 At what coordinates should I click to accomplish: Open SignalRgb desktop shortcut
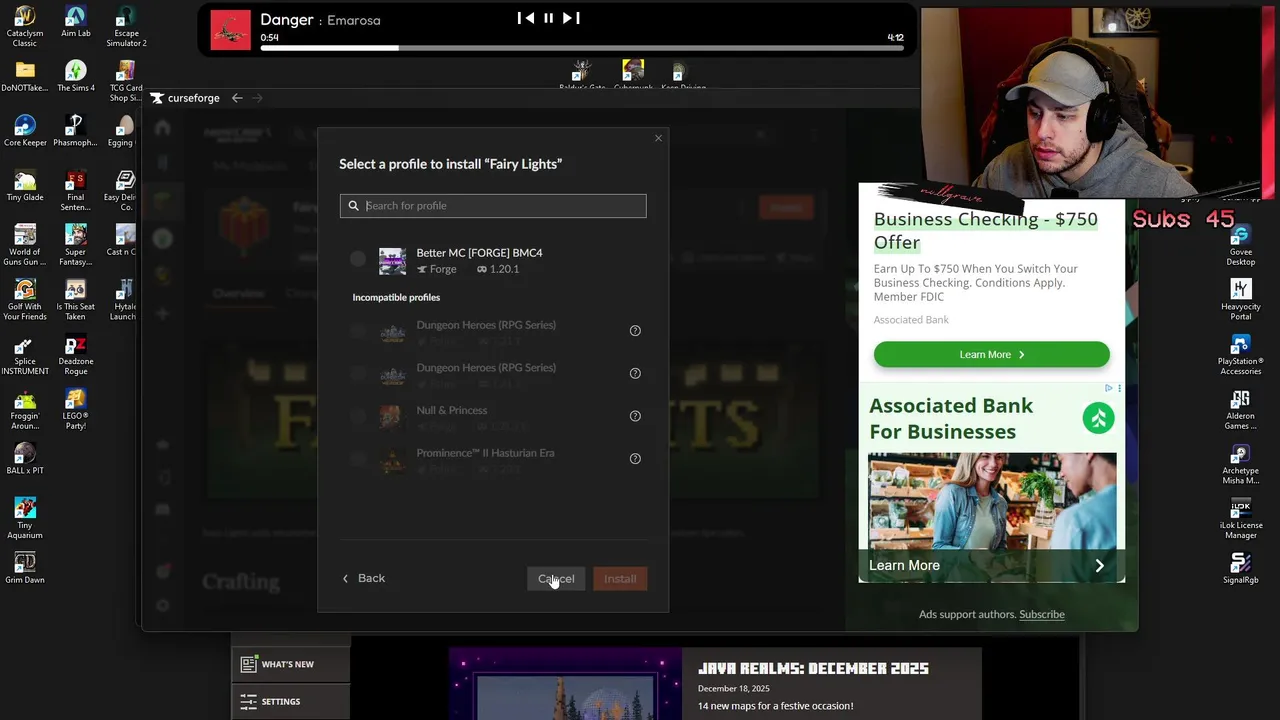(1241, 569)
